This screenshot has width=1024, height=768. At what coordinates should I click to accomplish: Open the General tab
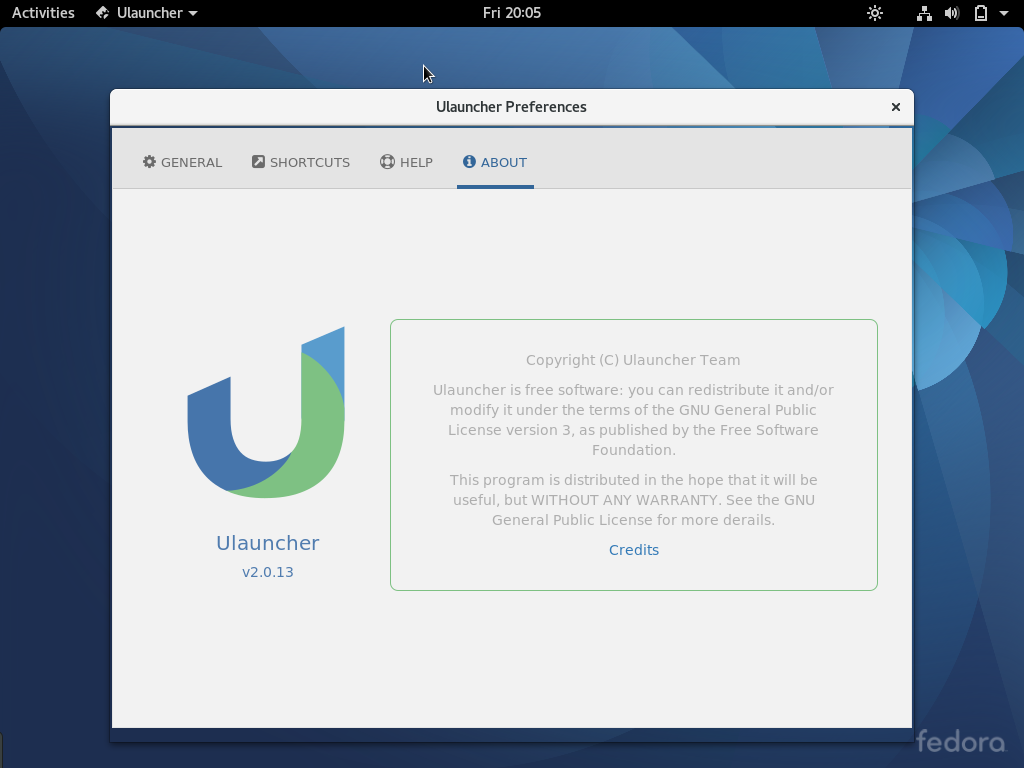point(182,162)
